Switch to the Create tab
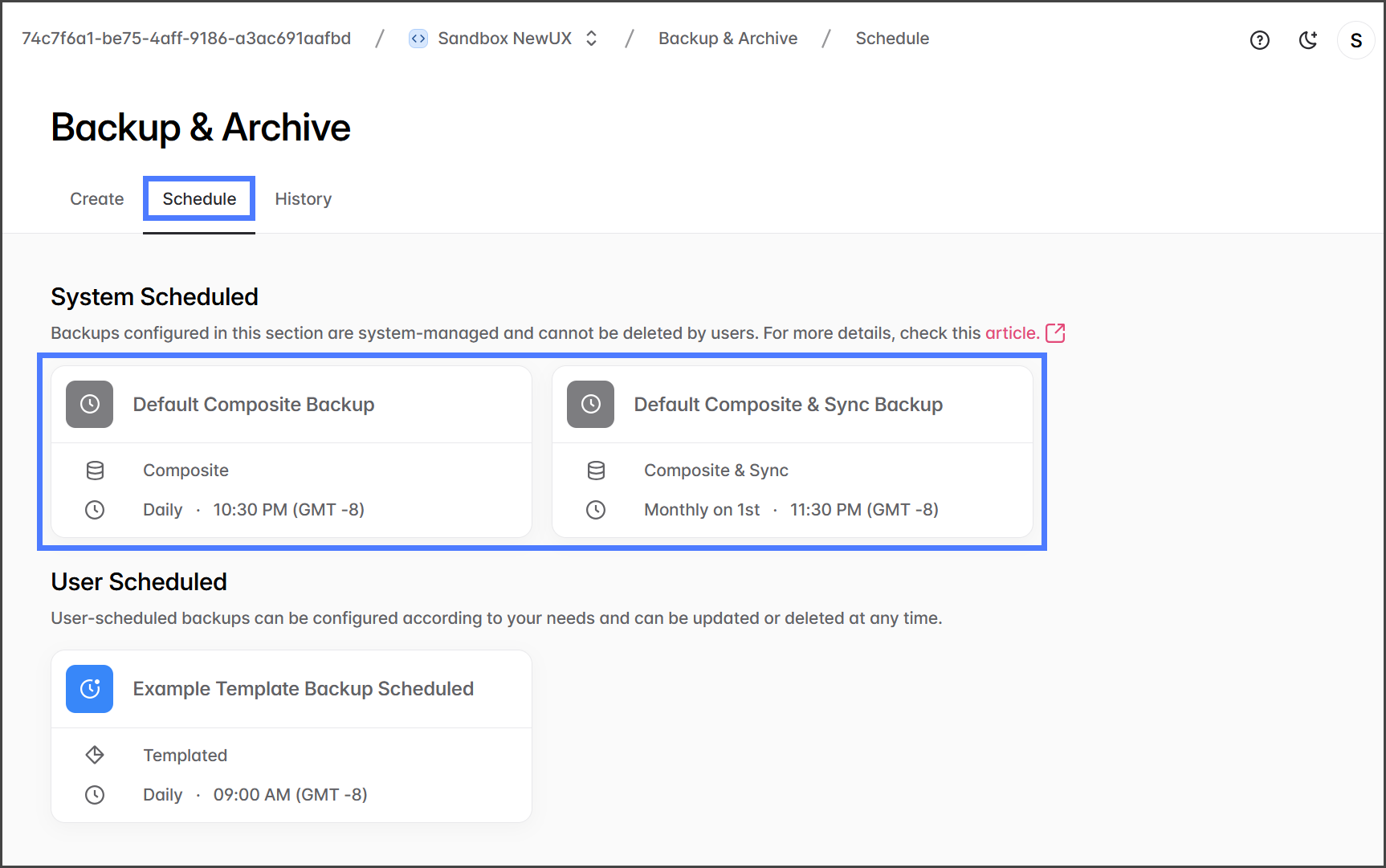The image size is (1386, 868). pos(96,199)
